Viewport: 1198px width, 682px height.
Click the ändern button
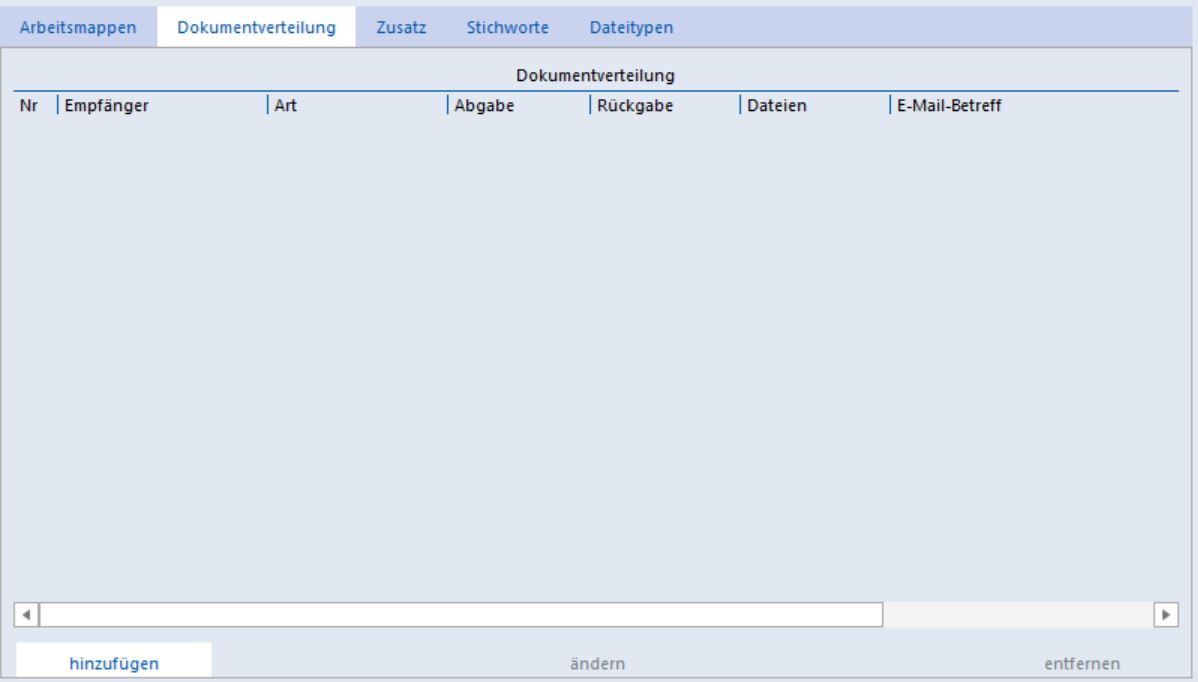point(597,664)
